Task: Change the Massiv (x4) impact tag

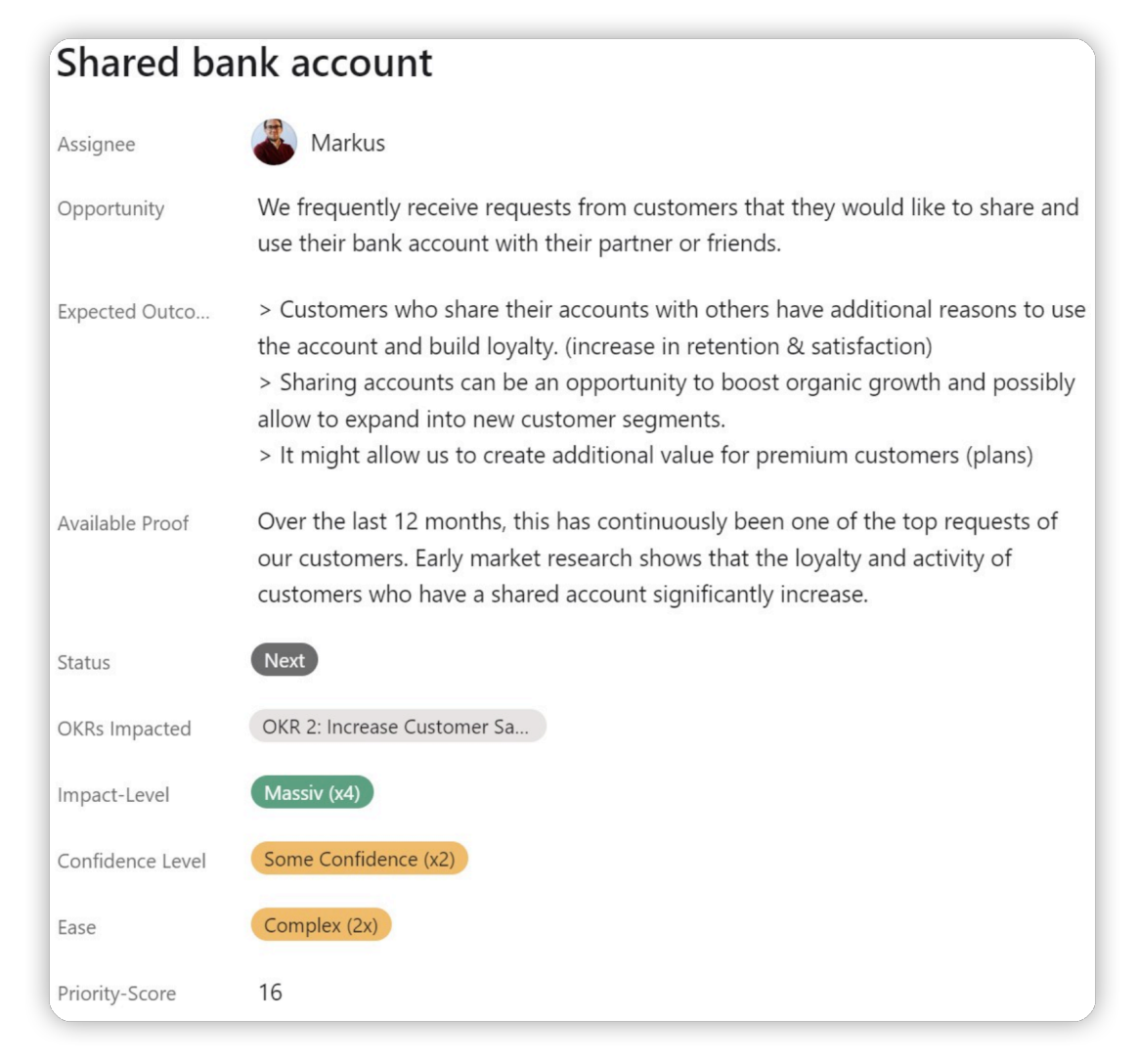Action: point(312,793)
